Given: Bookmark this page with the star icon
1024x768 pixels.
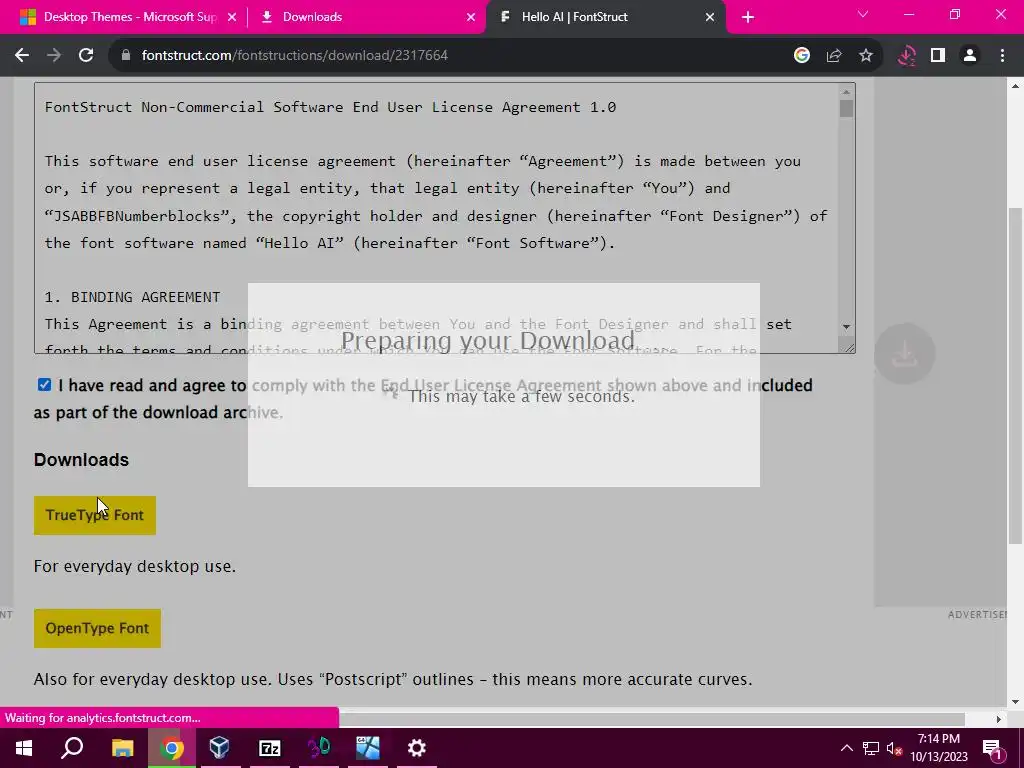Looking at the screenshot, I should (866, 56).
